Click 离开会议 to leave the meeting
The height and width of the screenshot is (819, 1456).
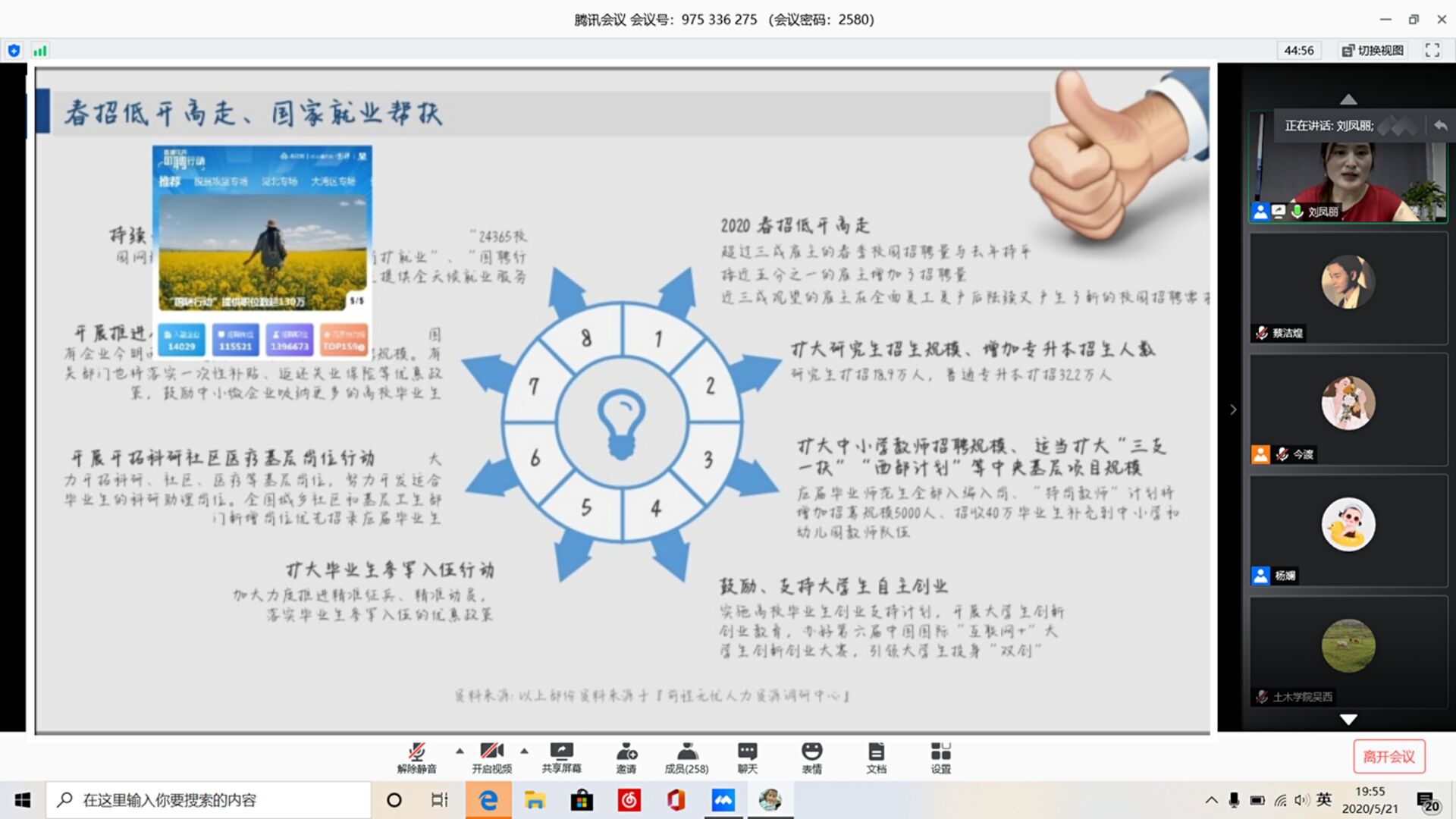pos(1389,756)
